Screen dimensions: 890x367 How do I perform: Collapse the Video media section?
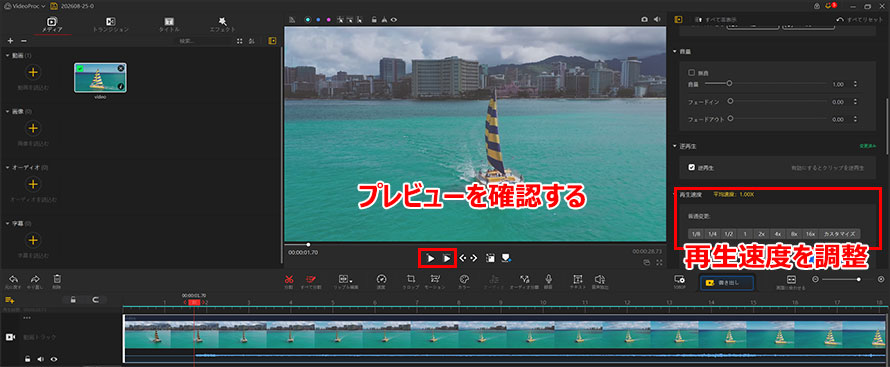(7, 56)
